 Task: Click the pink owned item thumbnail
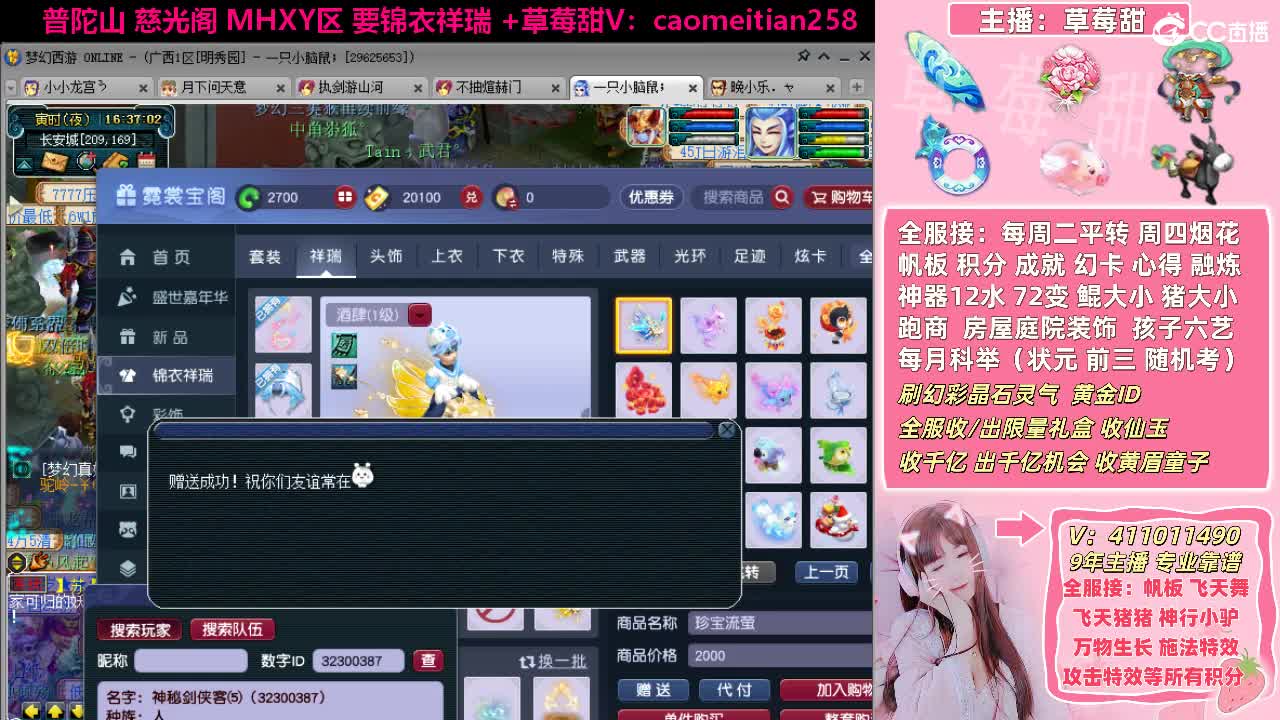coord(283,325)
